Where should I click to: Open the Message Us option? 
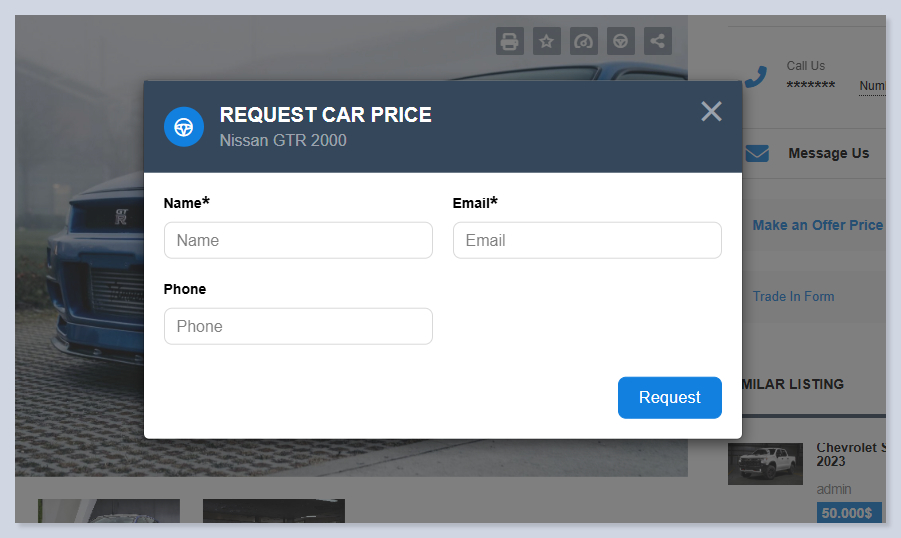pyautogui.click(x=828, y=154)
